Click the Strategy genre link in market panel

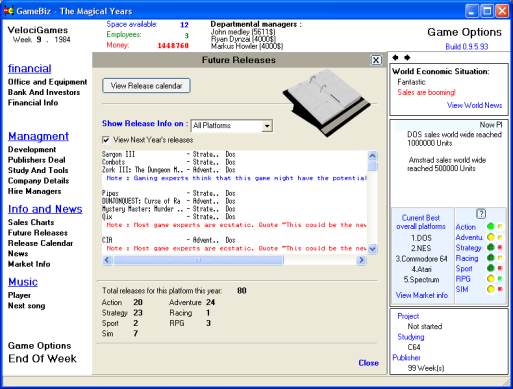(x=468, y=248)
